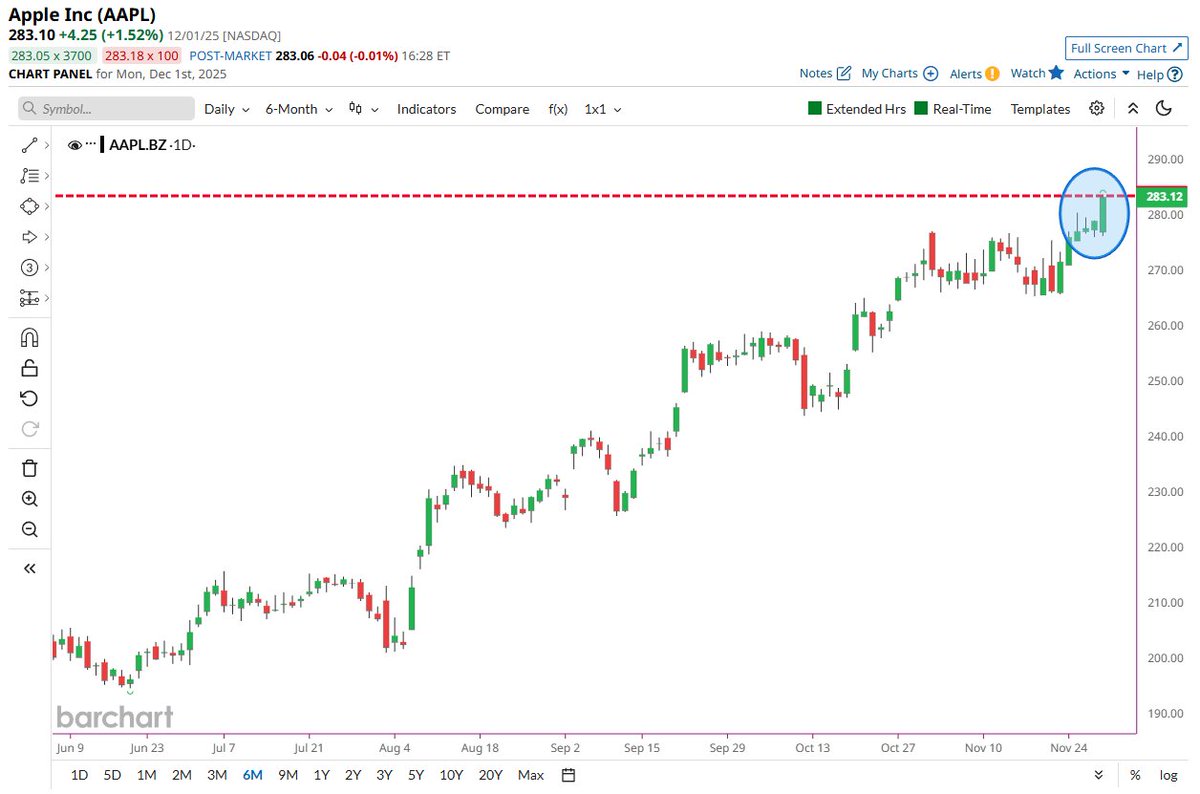Select the polygon shapes drawing tool

click(x=29, y=206)
